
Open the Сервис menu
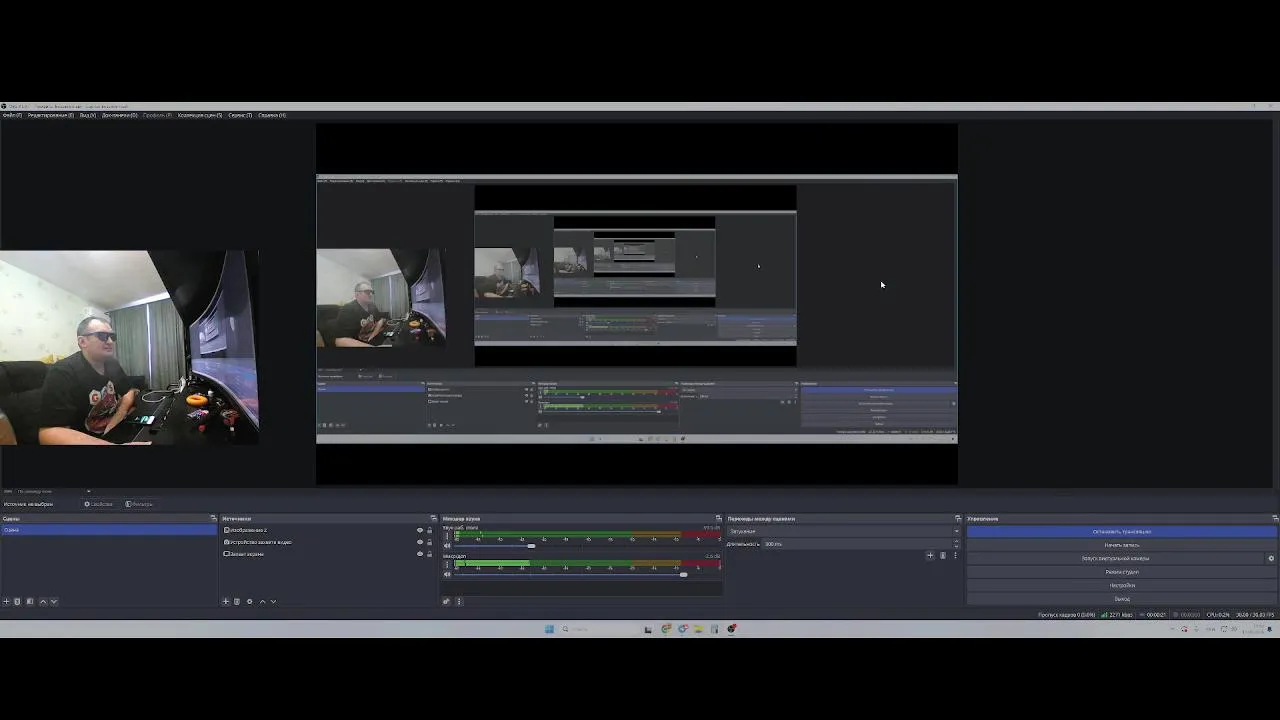(x=240, y=115)
